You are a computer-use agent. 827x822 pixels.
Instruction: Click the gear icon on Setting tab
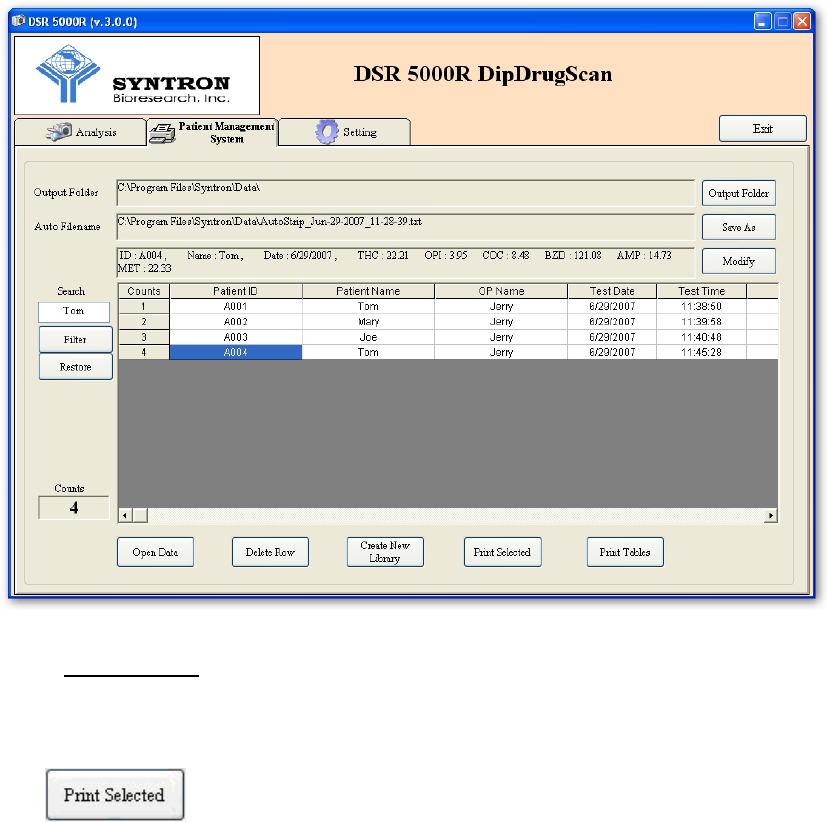[326, 132]
